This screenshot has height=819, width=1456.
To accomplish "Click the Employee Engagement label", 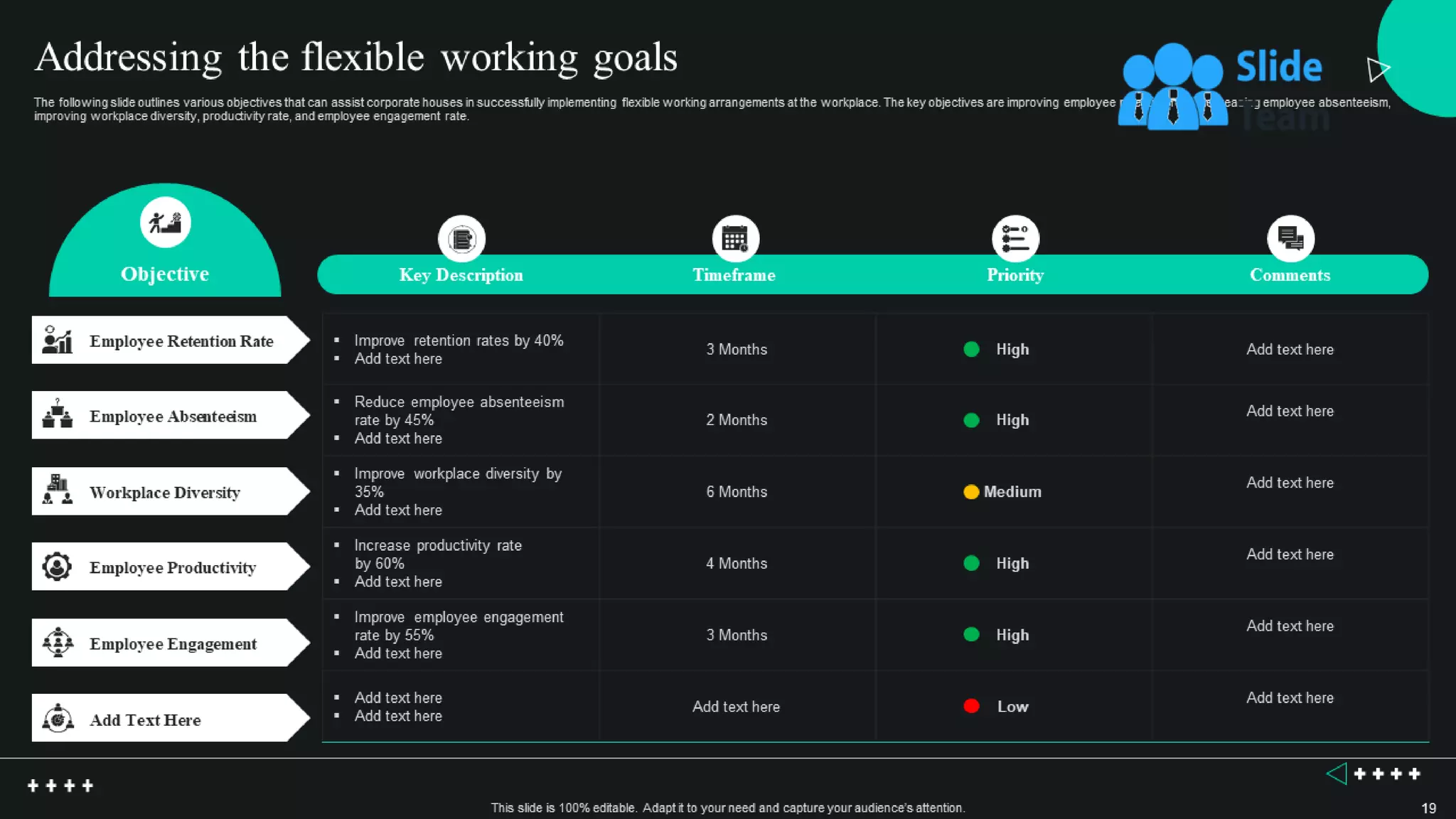I will pyautogui.click(x=173, y=644).
